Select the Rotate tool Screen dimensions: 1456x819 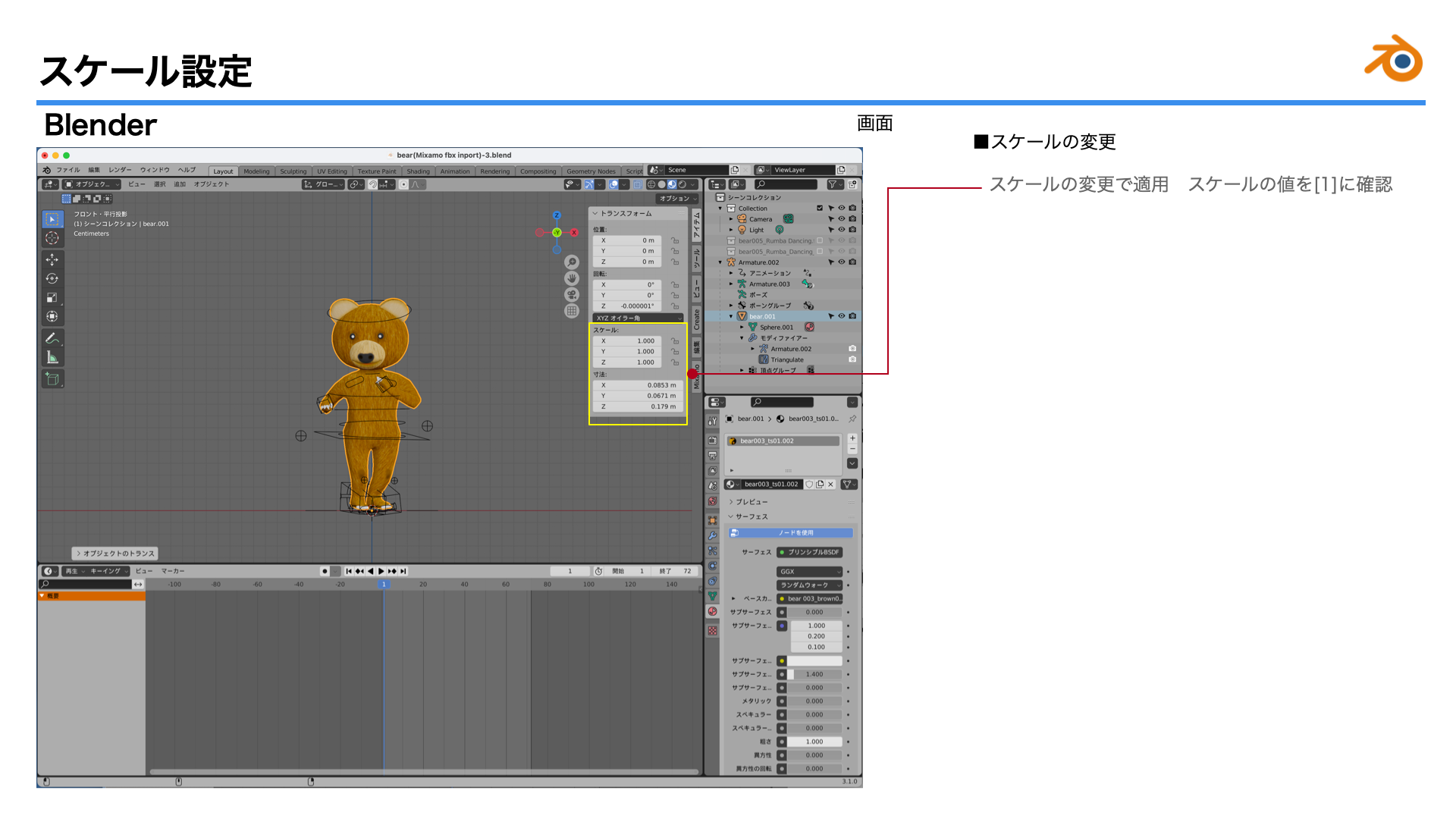point(52,279)
